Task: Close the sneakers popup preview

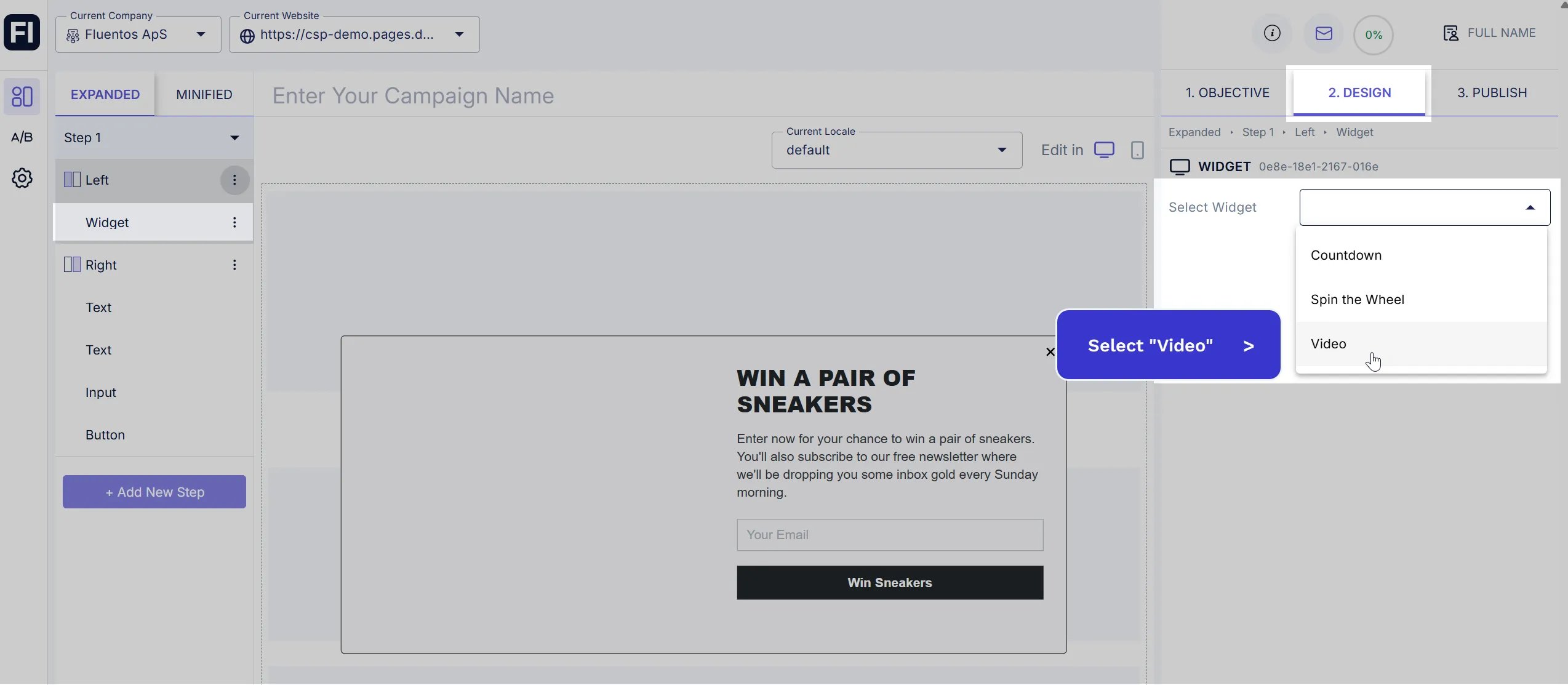Action: point(1050,352)
